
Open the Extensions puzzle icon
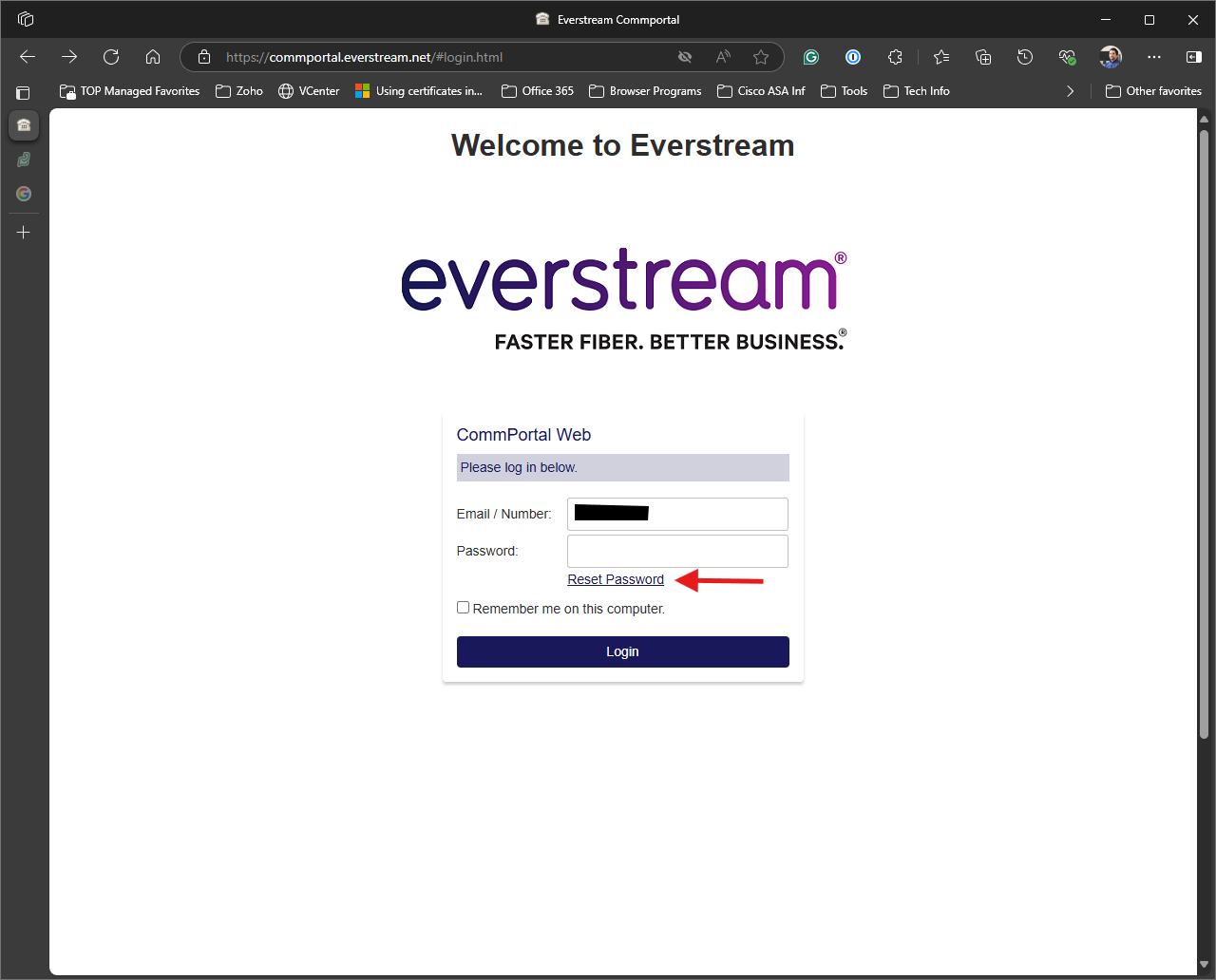pyautogui.click(x=895, y=57)
